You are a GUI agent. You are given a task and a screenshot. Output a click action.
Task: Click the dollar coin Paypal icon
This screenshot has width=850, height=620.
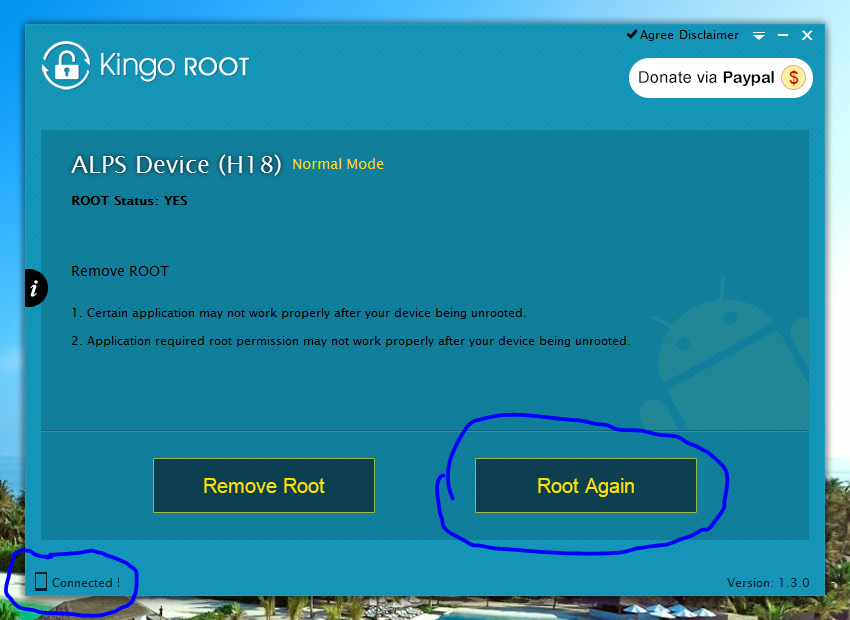click(x=794, y=78)
